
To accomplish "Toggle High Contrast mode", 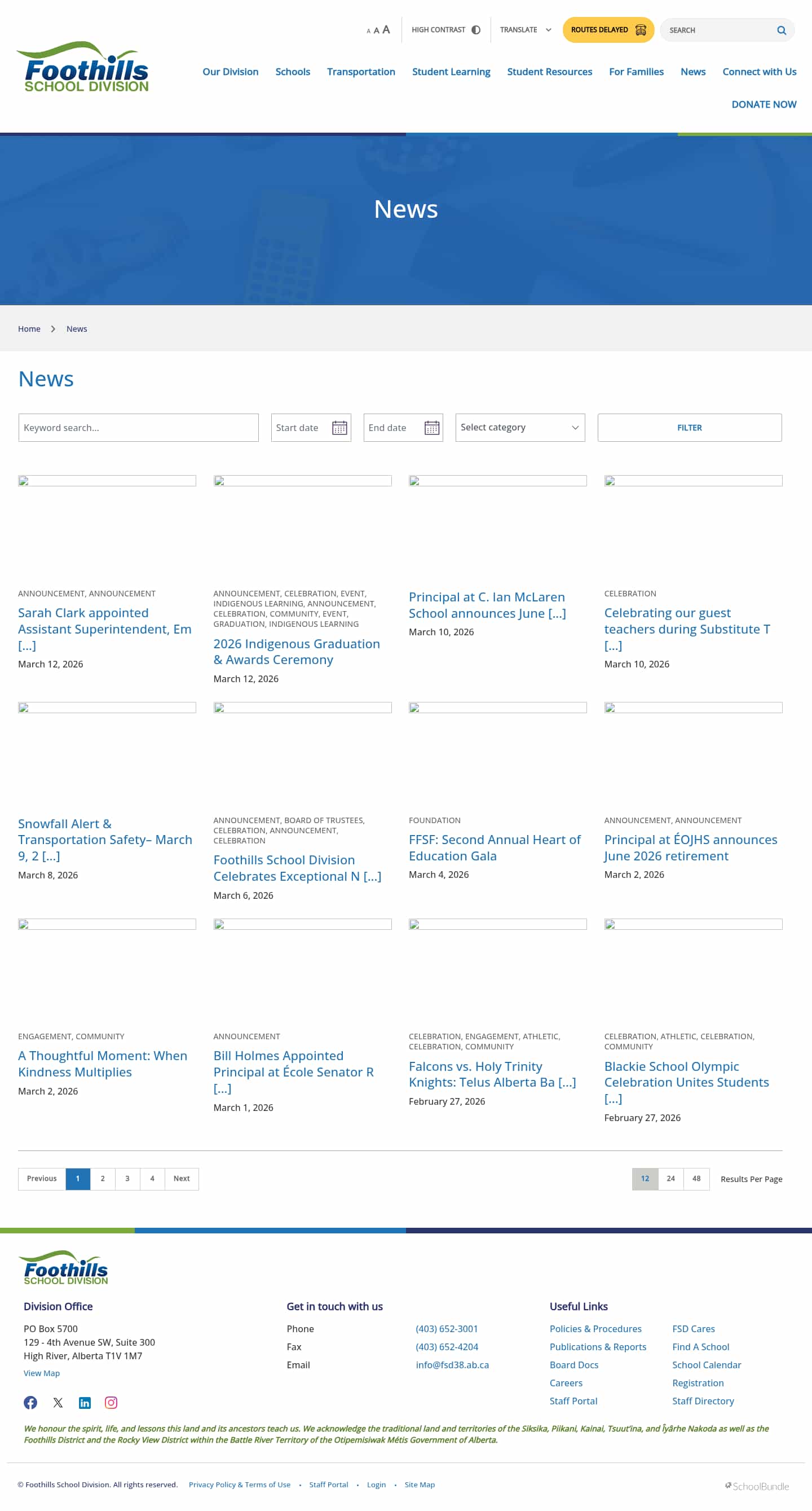I will click(445, 30).
